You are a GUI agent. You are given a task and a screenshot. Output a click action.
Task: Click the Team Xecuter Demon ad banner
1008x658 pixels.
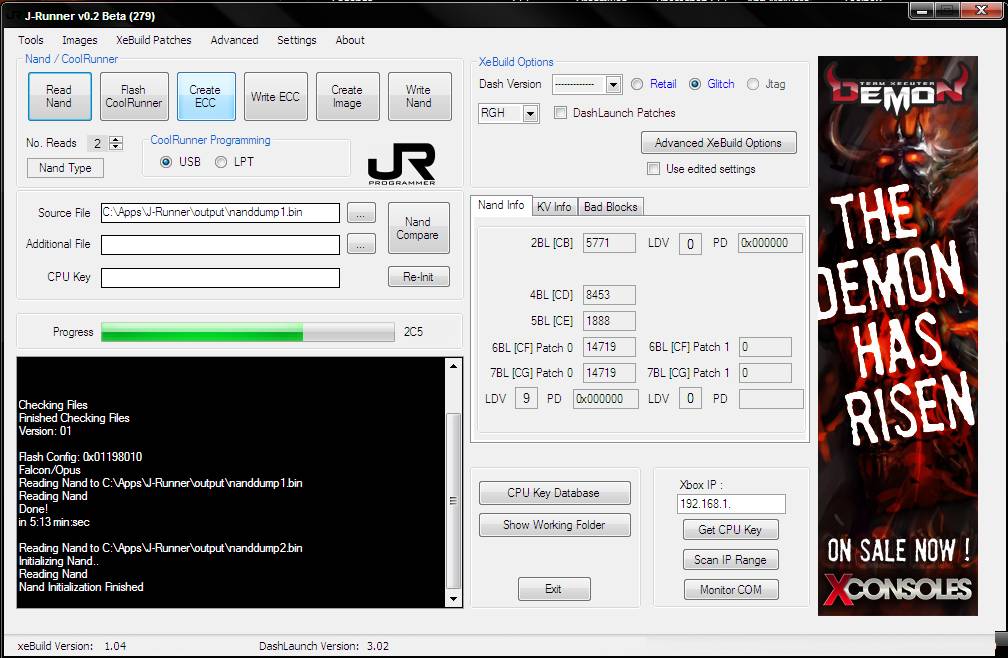click(x=897, y=335)
